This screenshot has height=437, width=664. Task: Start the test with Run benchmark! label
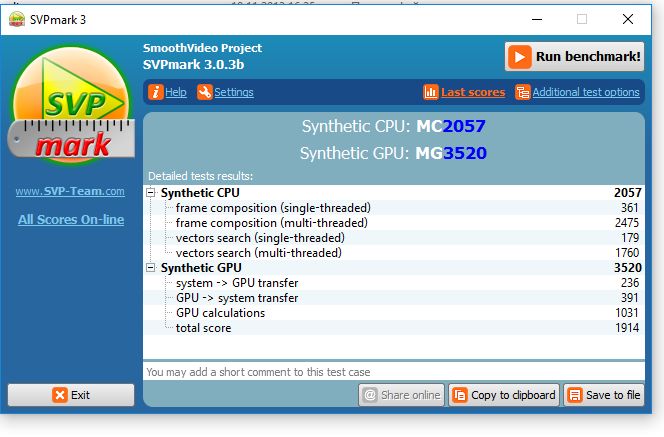(x=588, y=57)
